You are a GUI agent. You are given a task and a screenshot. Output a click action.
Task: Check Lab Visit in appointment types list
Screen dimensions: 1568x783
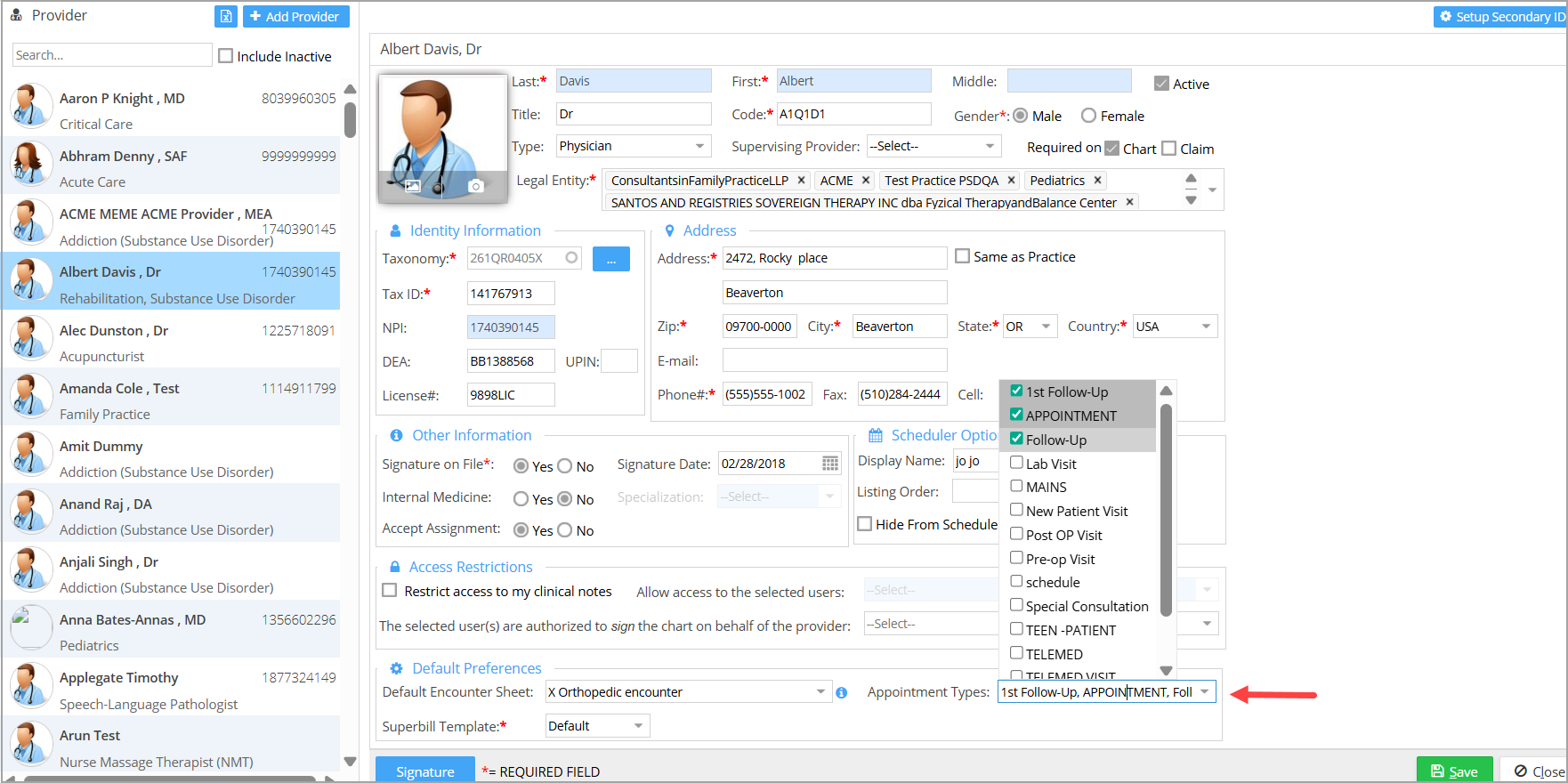pyautogui.click(x=1016, y=463)
